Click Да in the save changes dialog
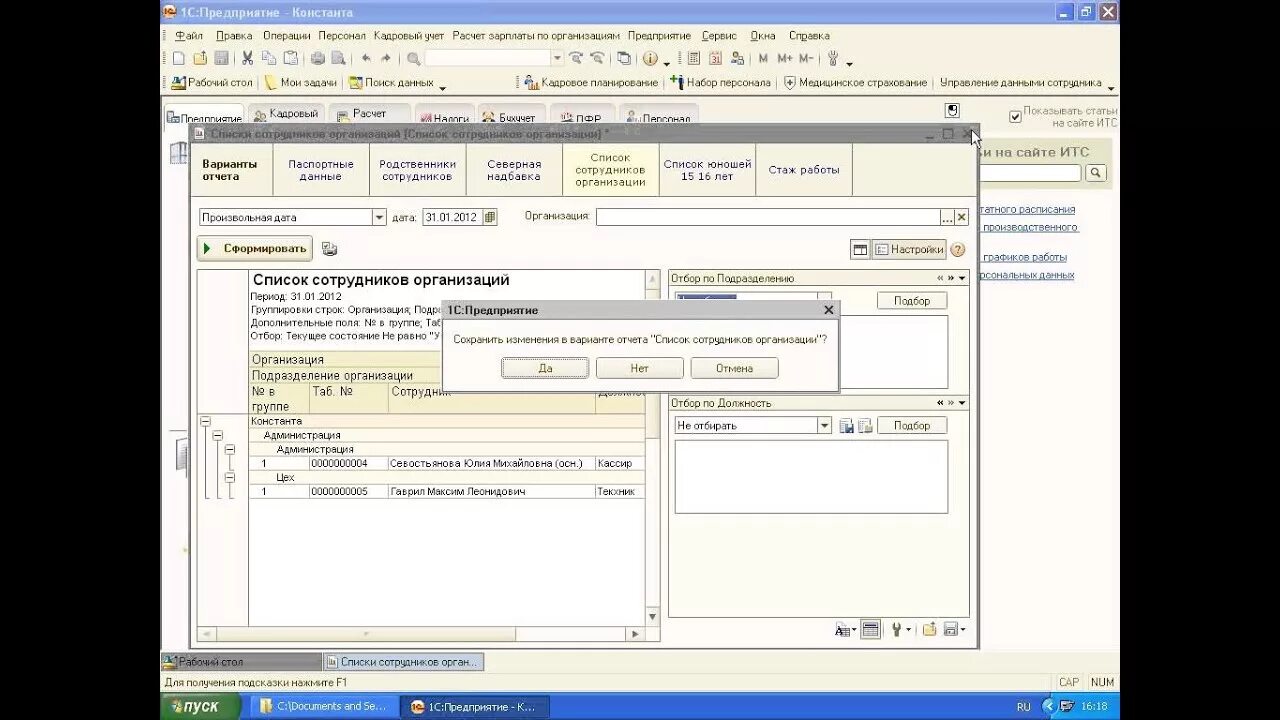1280x720 pixels. (545, 368)
